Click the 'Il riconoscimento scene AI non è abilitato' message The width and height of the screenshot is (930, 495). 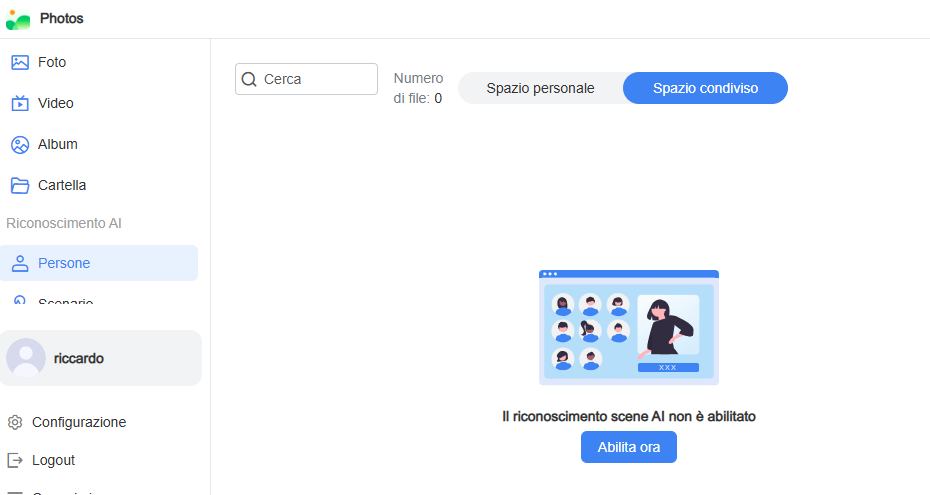(x=629, y=417)
